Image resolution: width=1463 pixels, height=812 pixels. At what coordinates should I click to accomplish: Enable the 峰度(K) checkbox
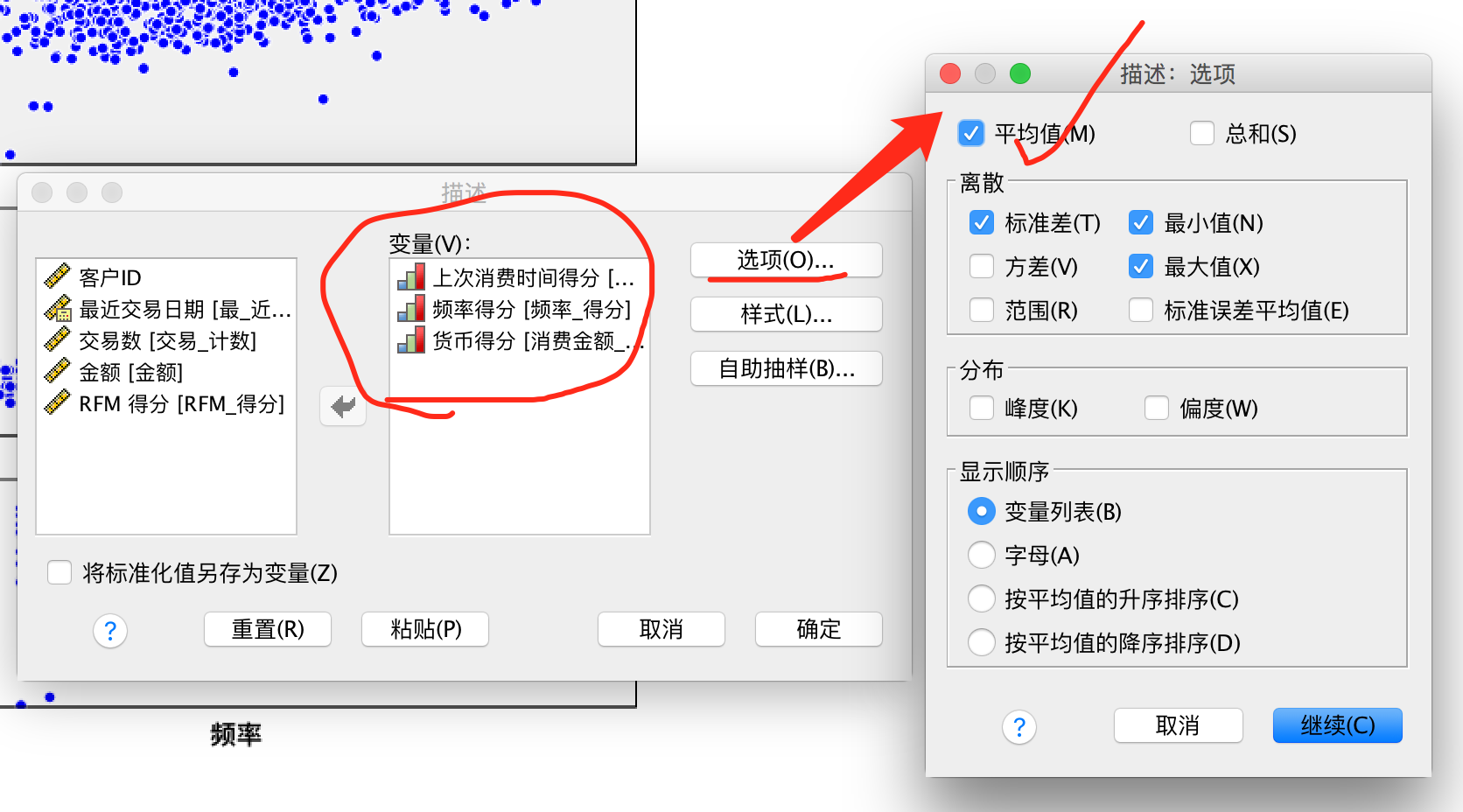click(982, 408)
